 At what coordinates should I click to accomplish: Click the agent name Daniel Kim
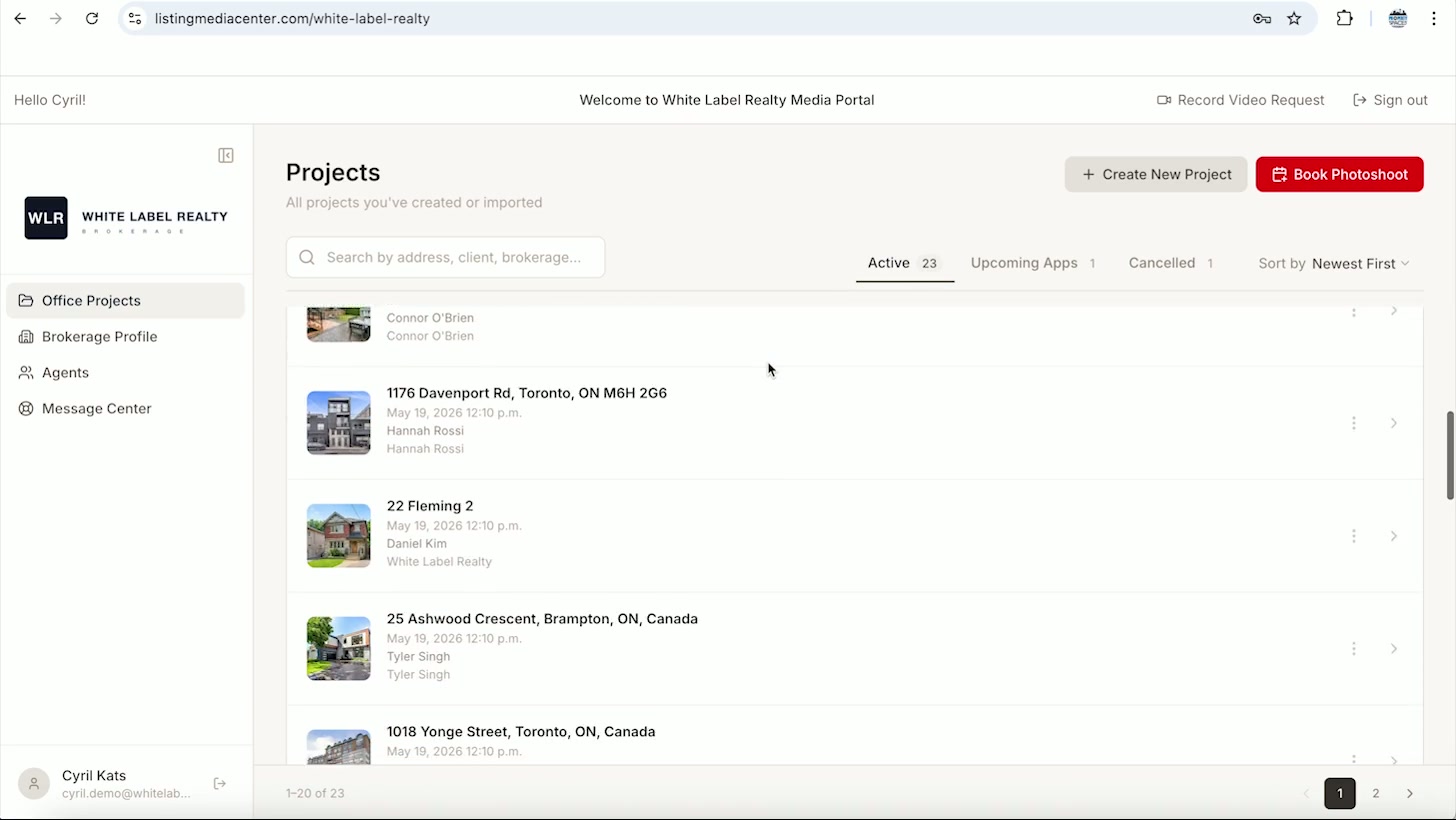[417, 544]
